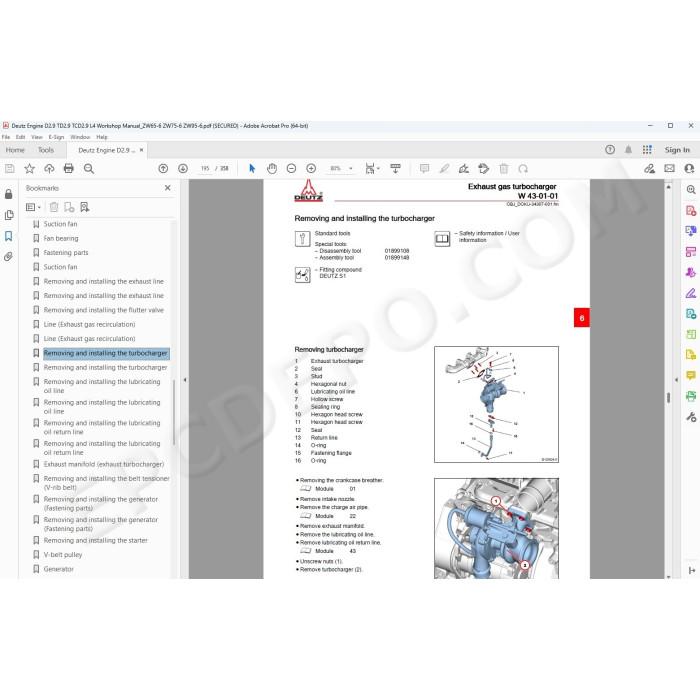Open the belt tensioner (V-rib belt) bookmark
This screenshot has height=700, width=700.
[x=106, y=483]
